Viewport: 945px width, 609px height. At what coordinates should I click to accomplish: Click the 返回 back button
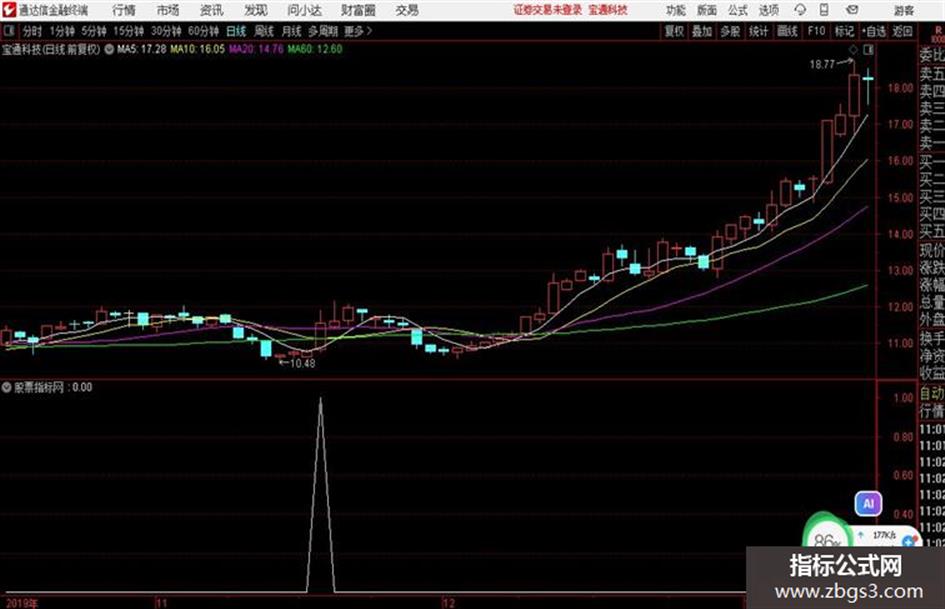click(x=902, y=31)
